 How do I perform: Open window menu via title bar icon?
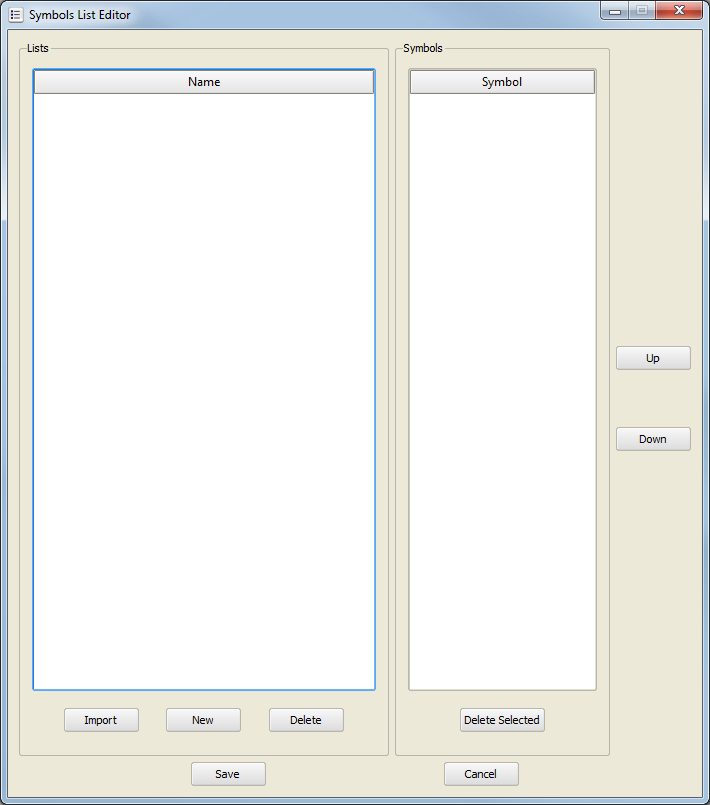point(16,15)
